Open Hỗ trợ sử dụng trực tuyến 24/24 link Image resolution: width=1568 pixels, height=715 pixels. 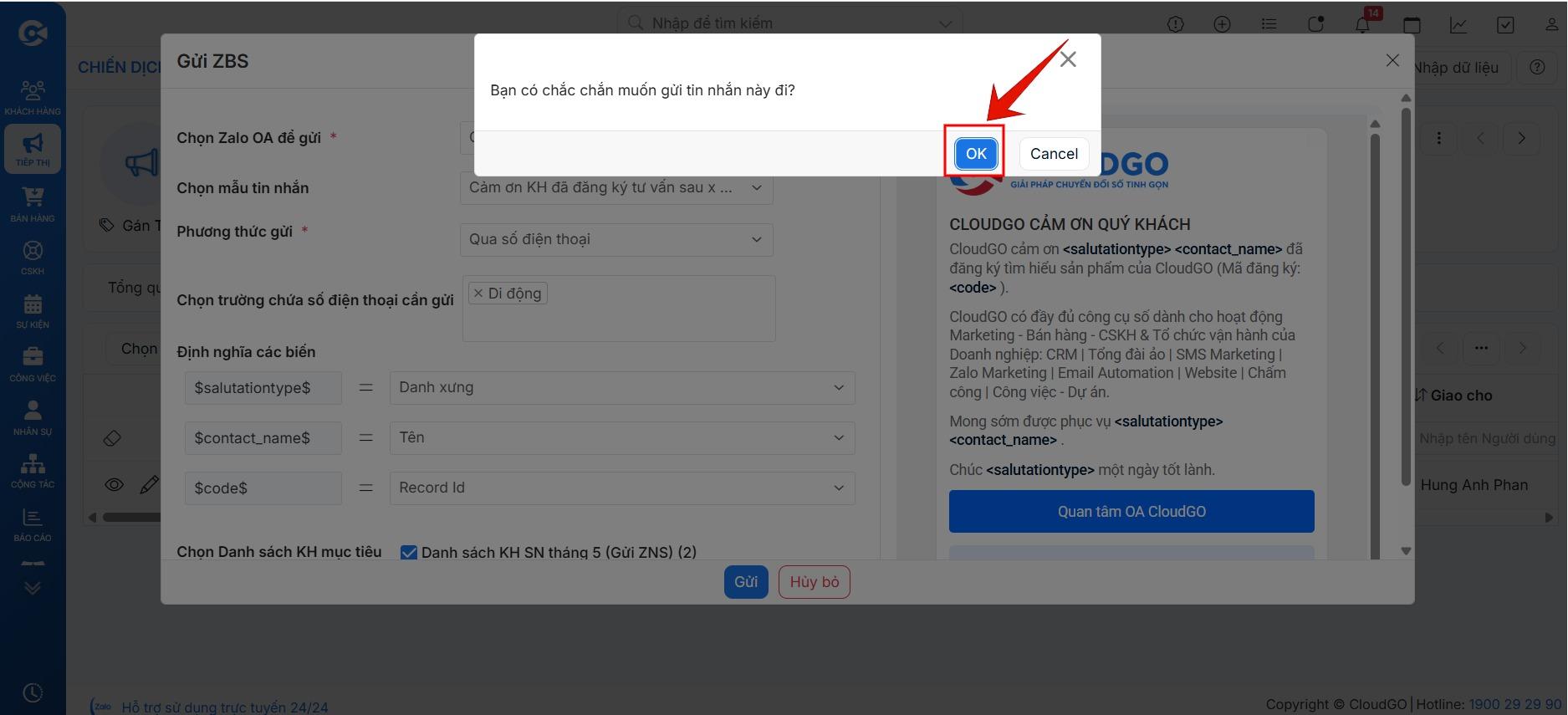coord(224,707)
